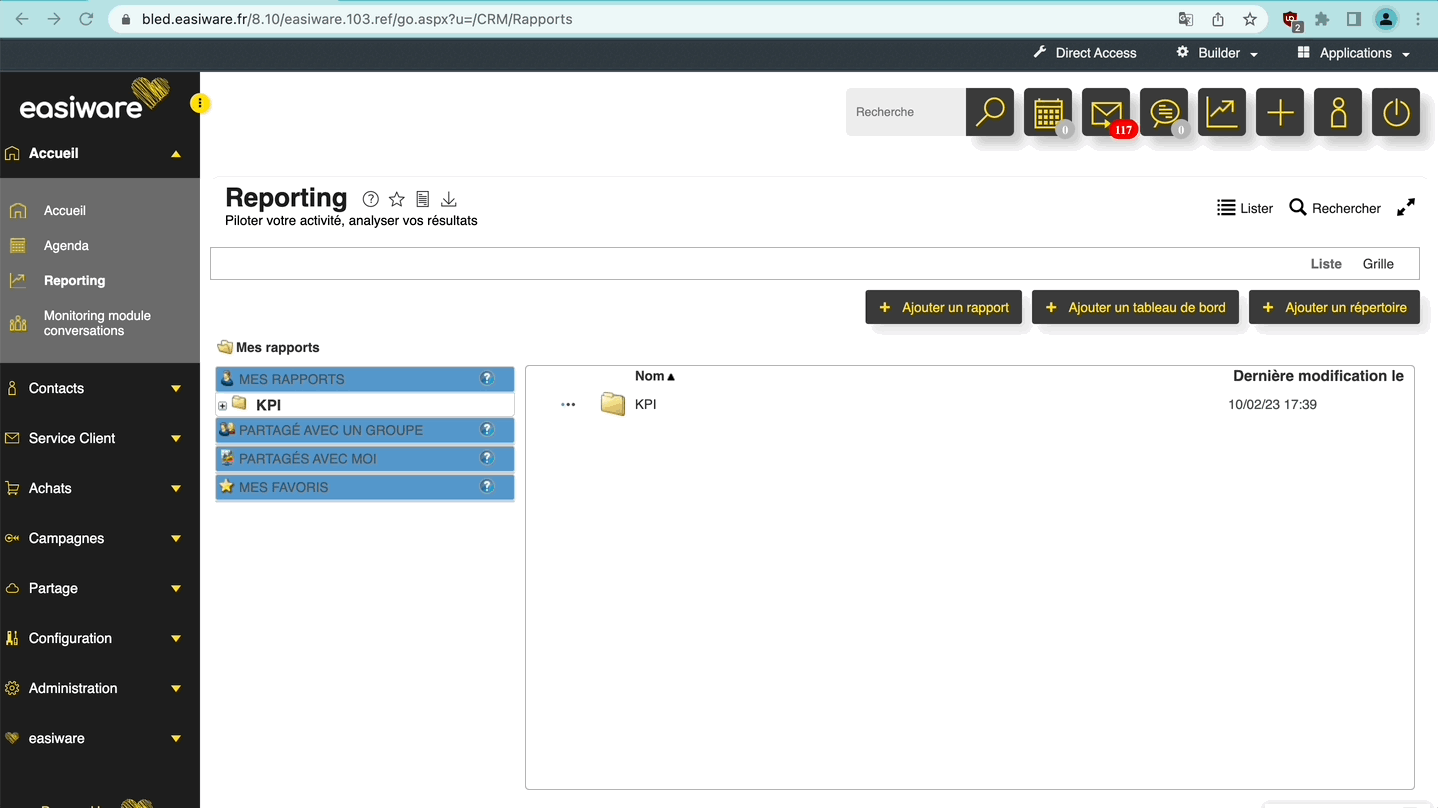The height and width of the screenshot is (808, 1438).
Task: Switch to Grille view
Action: tap(1377, 264)
